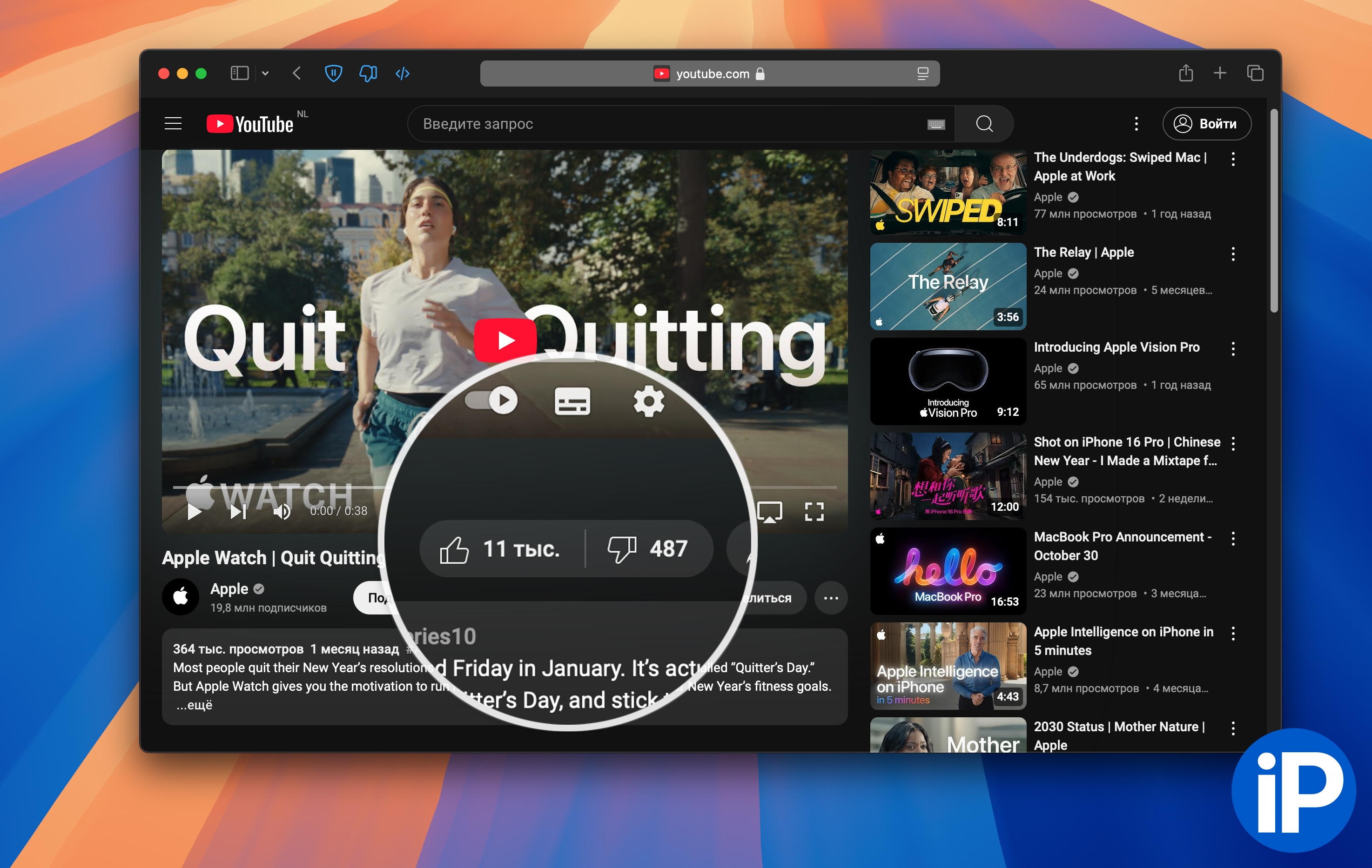Open YouTube settings three-dot menu in header
Image resolution: width=1372 pixels, height=868 pixels.
(x=1136, y=124)
